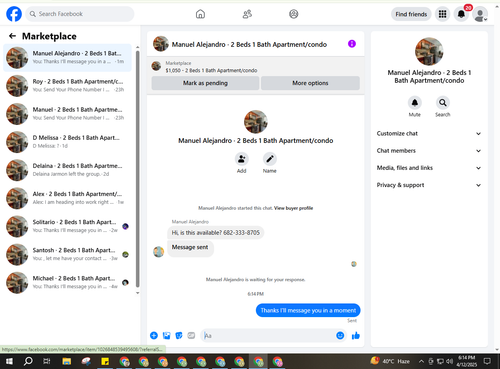Click More options button
The image size is (500, 369).
click(310, 83)
